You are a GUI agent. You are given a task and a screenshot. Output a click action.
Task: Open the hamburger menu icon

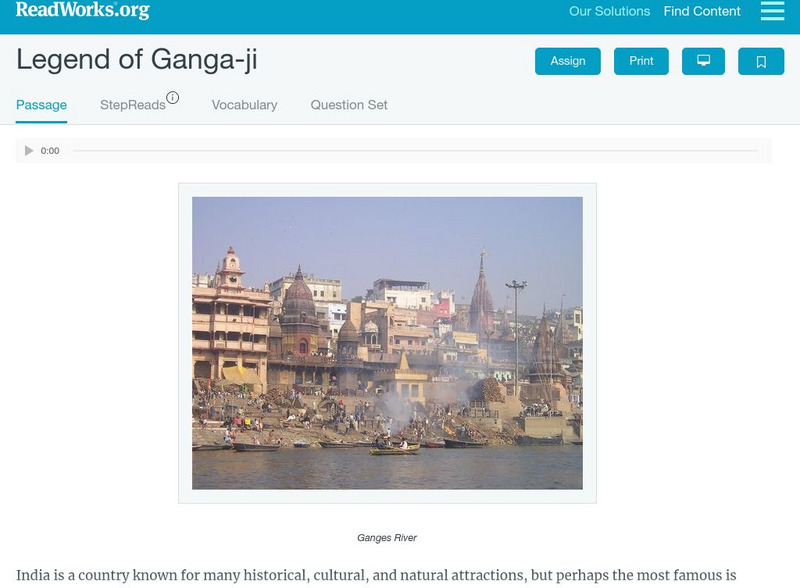[772, 11]
